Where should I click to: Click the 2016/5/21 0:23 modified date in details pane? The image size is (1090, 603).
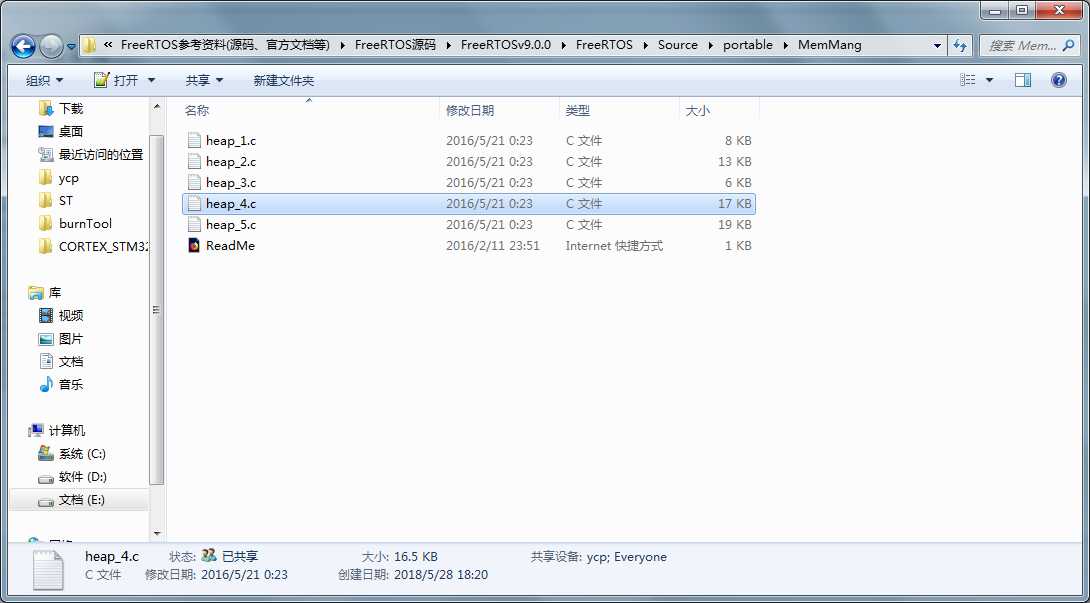244,575
